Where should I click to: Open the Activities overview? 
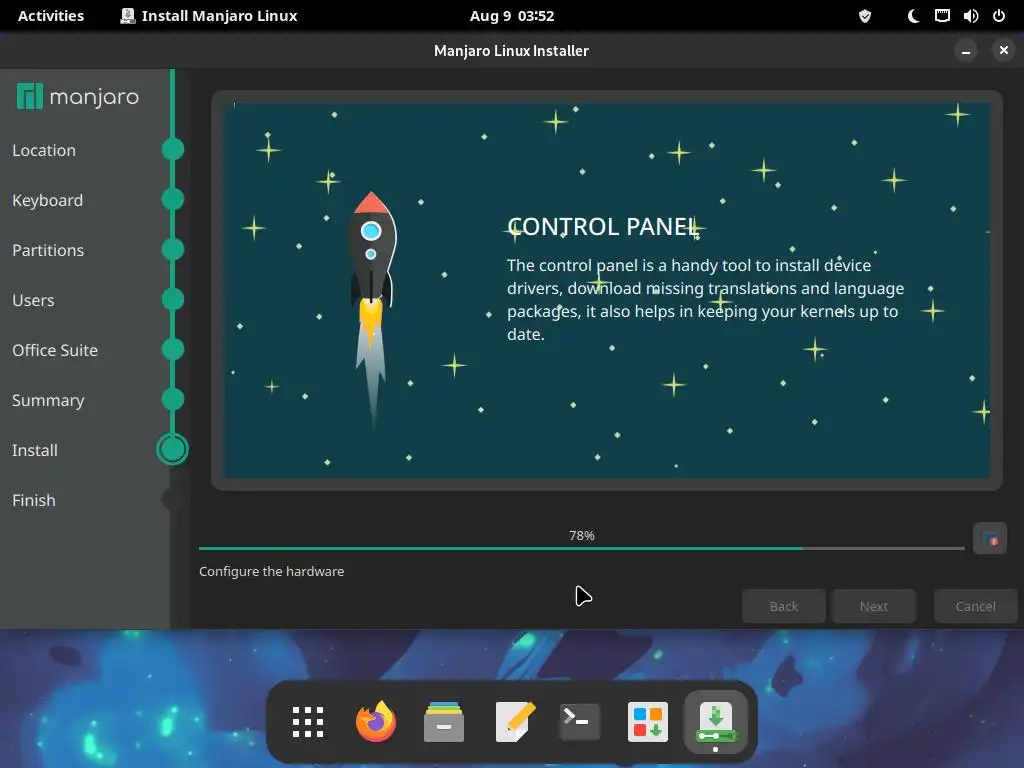51,16
